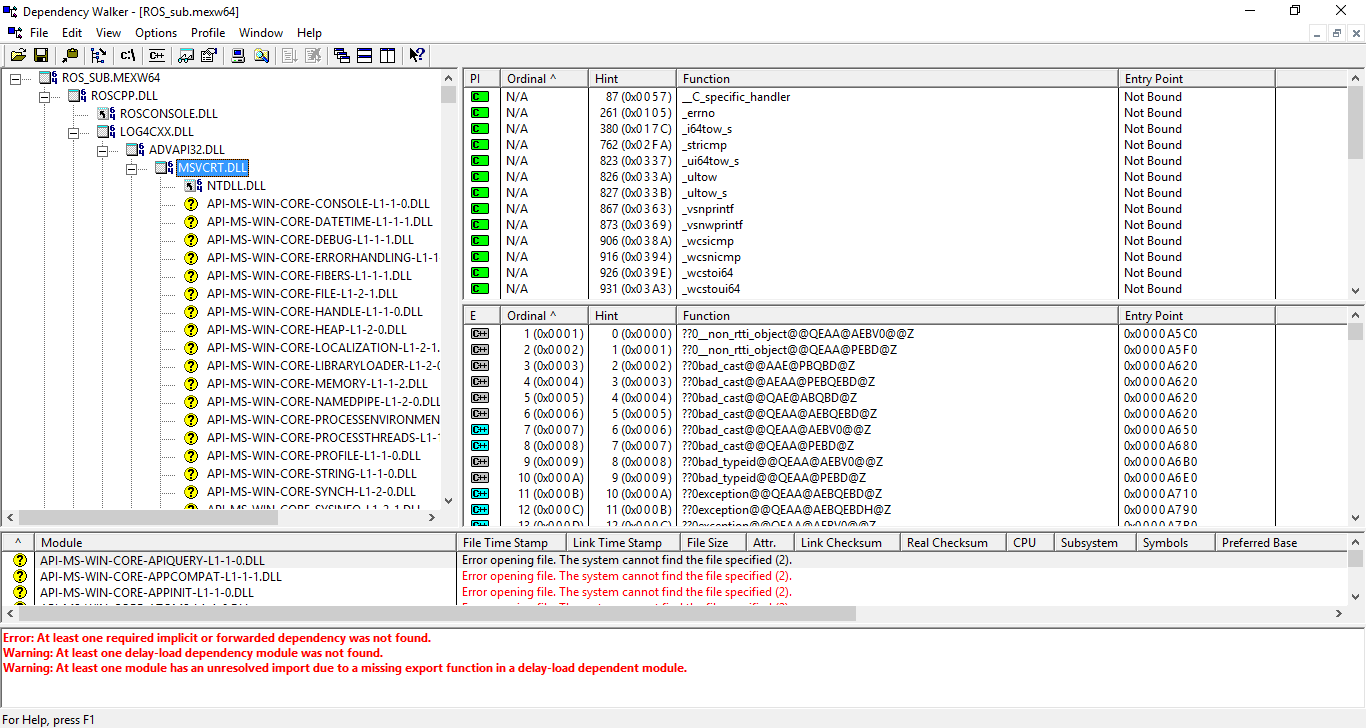Click the Tile Horizontally toolbar icon
1366x728 pixels.
(364, 55)
